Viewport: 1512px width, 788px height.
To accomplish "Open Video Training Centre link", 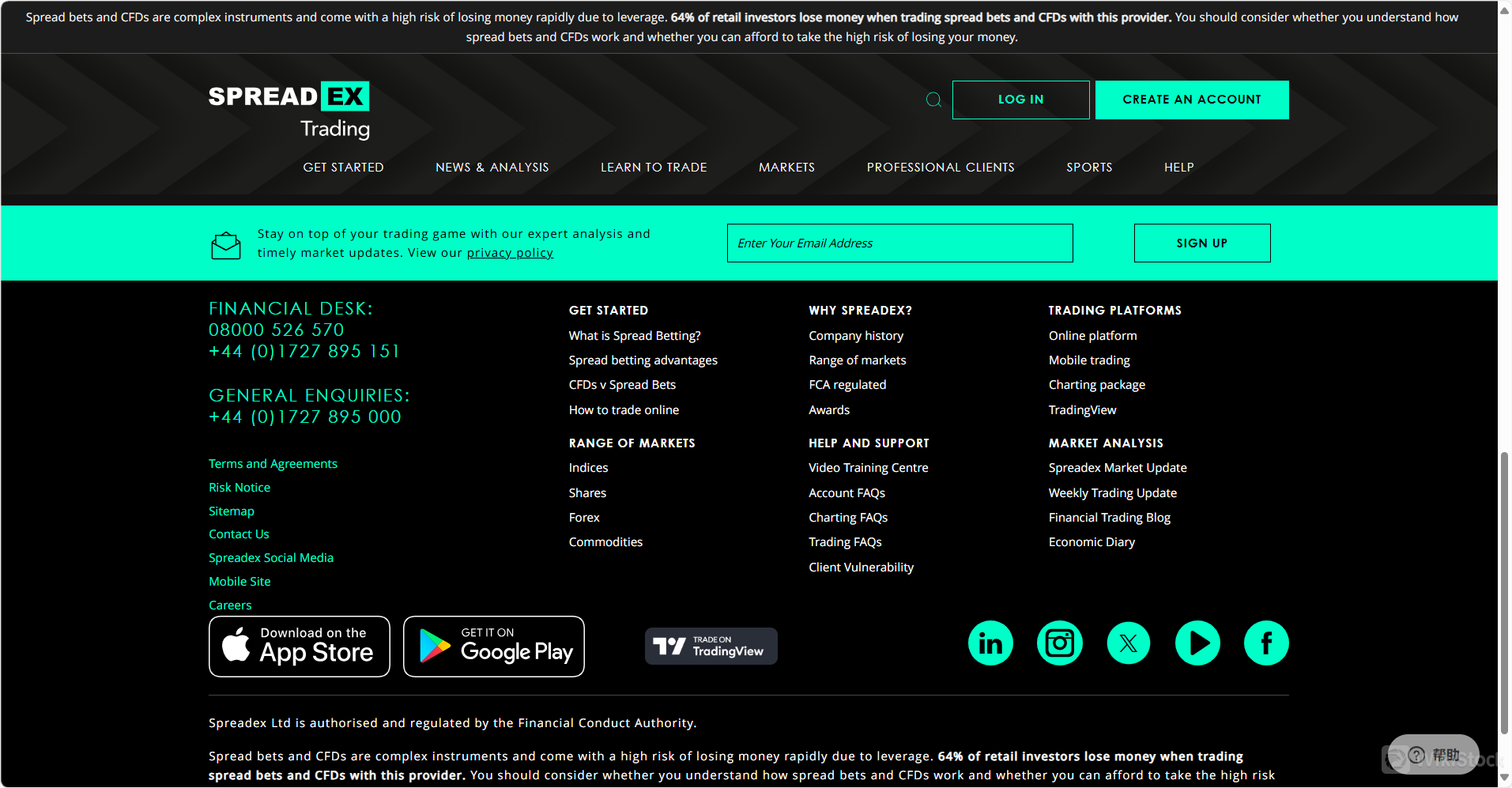I will [869, 468].
